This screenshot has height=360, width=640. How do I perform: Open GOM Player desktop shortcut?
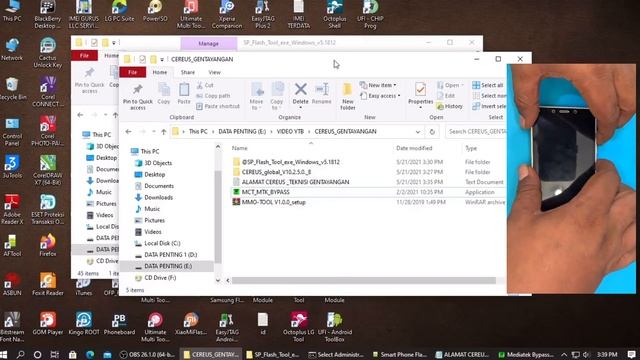48,323
